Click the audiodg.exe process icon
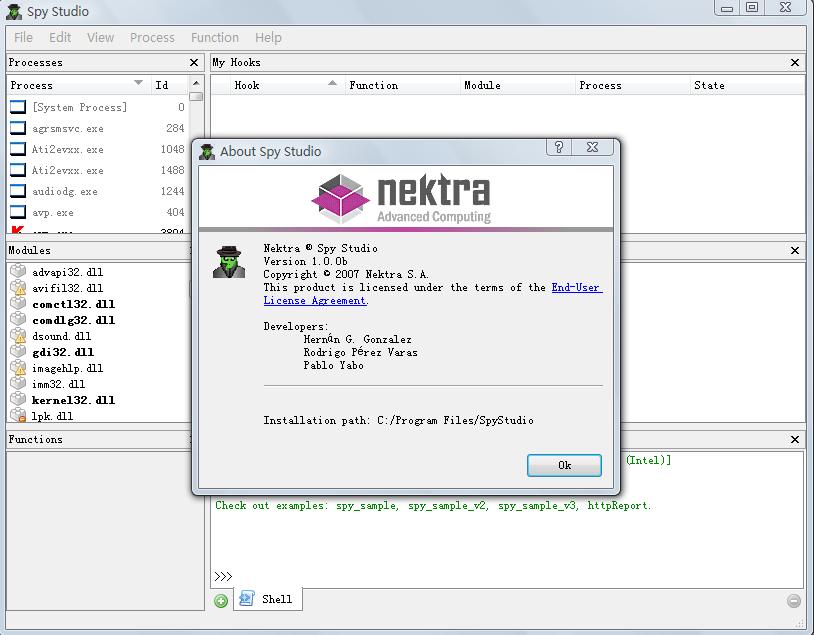 pyautogui.click(x=18, y=191)
